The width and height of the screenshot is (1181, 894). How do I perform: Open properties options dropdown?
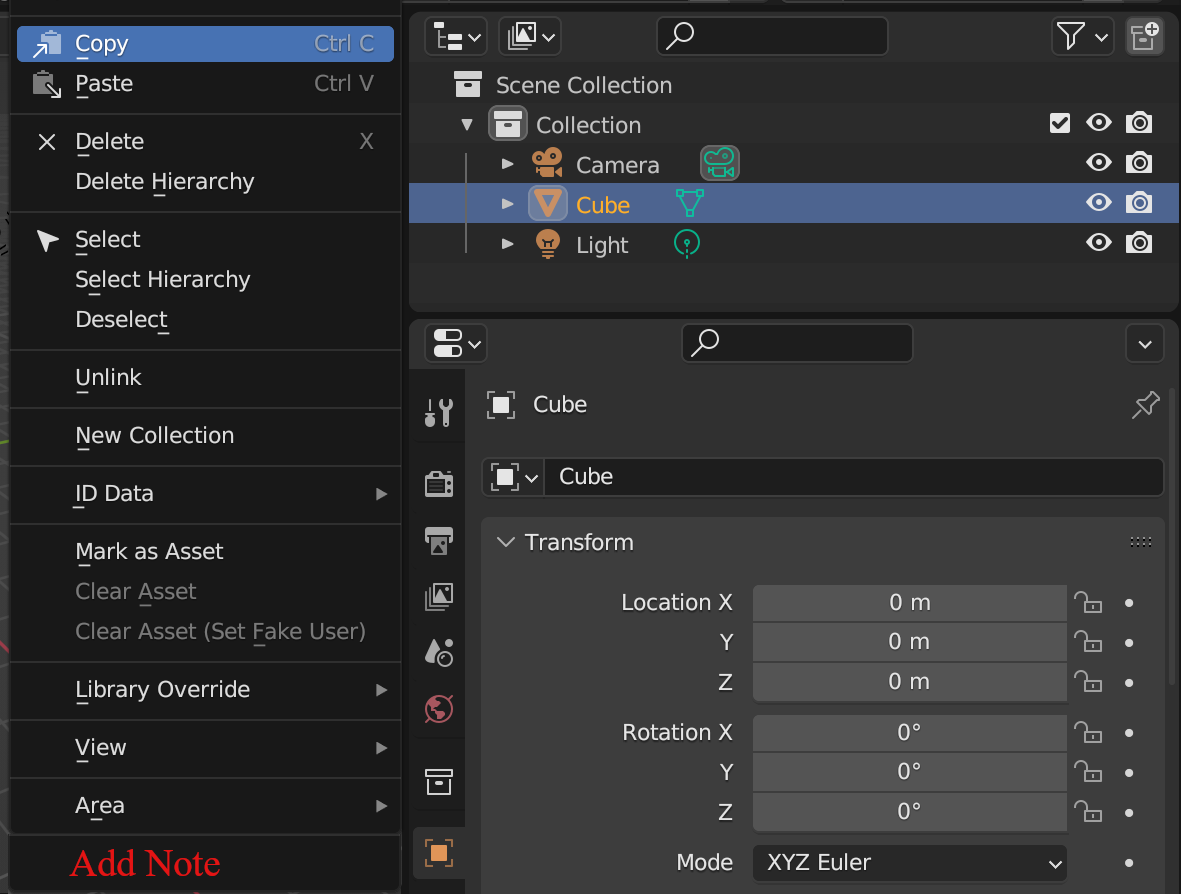point(1145,343)
